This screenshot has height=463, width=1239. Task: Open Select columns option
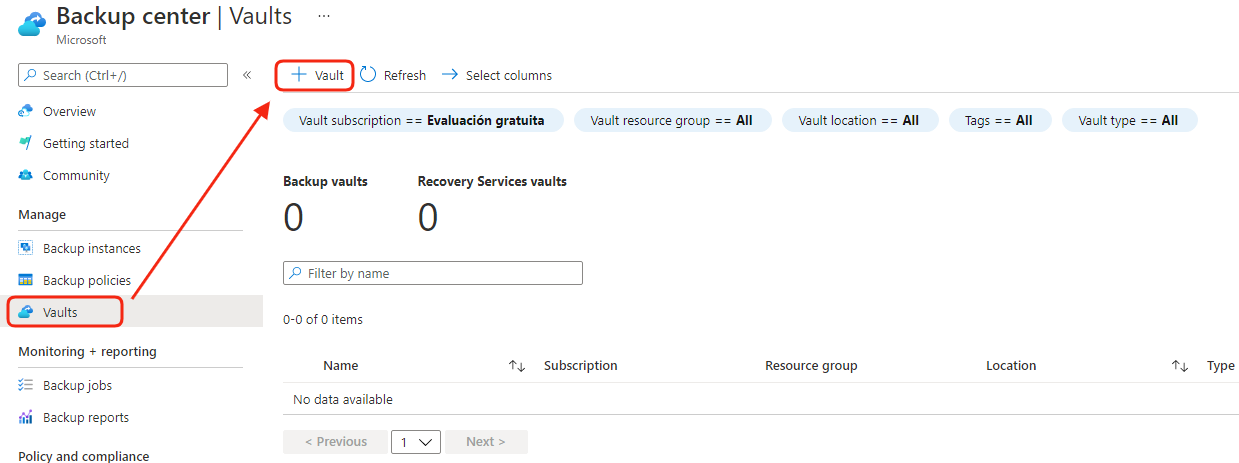point(497,75)
